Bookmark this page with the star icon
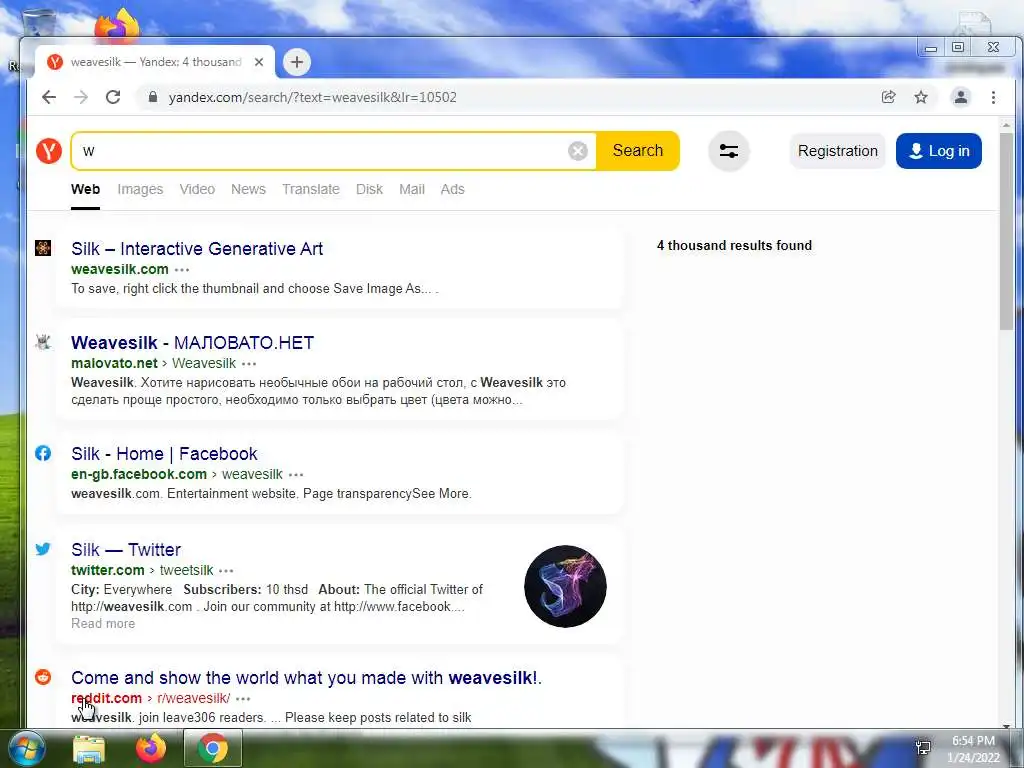 click(921, 97)
